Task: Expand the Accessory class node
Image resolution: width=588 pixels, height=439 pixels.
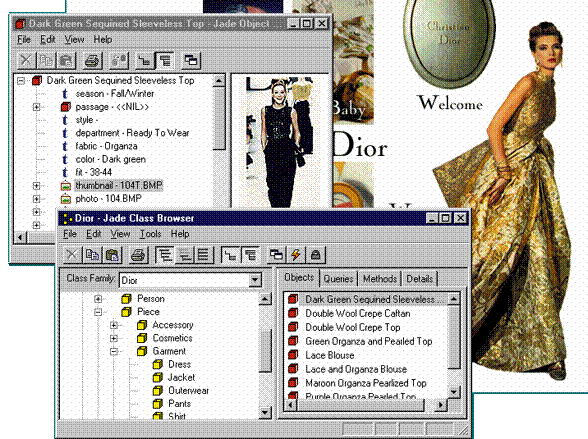Action: click(x=114, y=325)
